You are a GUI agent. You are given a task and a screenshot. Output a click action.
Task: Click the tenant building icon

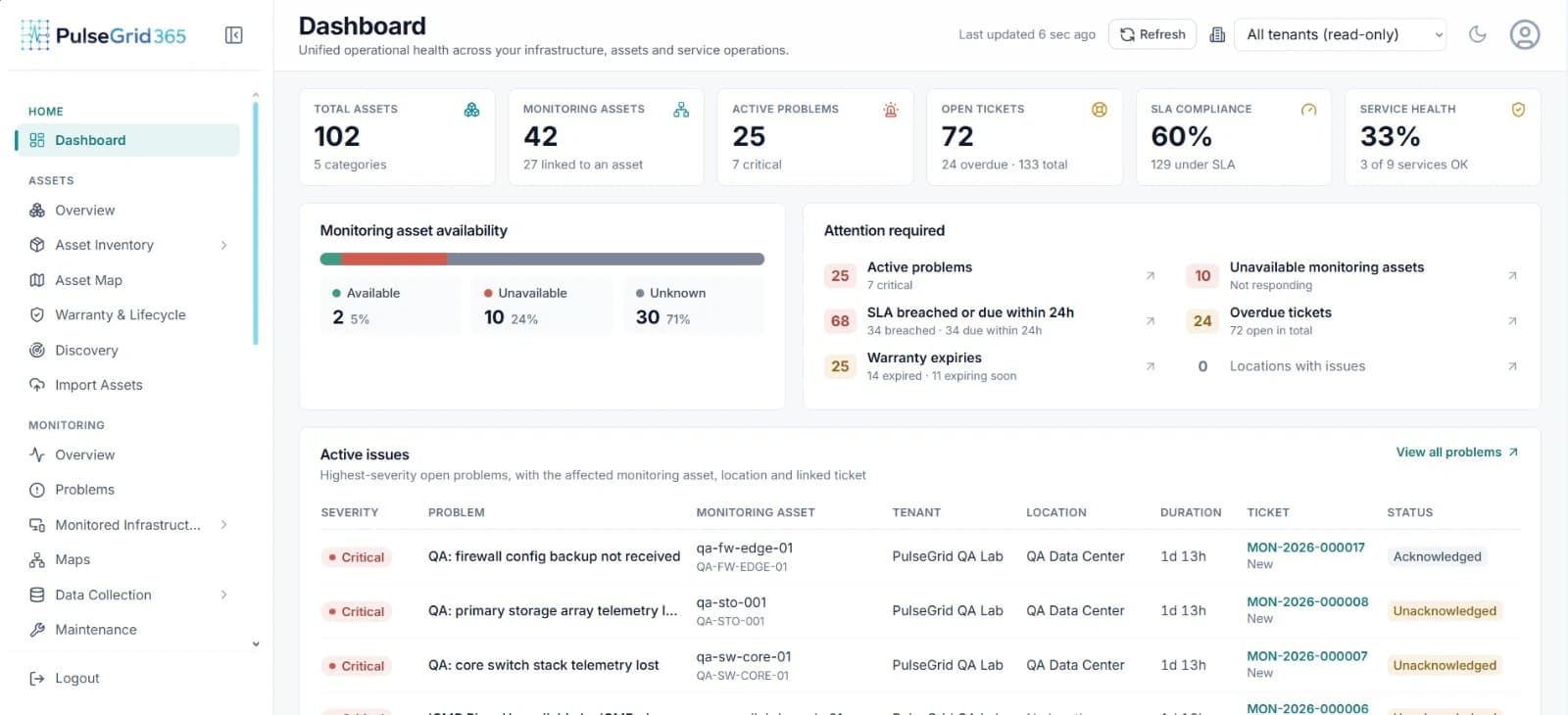pyautogui.click(x=1217, y=34)
